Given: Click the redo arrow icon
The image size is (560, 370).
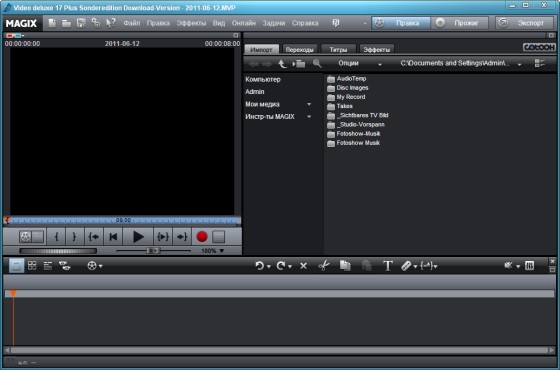Looking at the screenshot, I should [x=281, y=265].
